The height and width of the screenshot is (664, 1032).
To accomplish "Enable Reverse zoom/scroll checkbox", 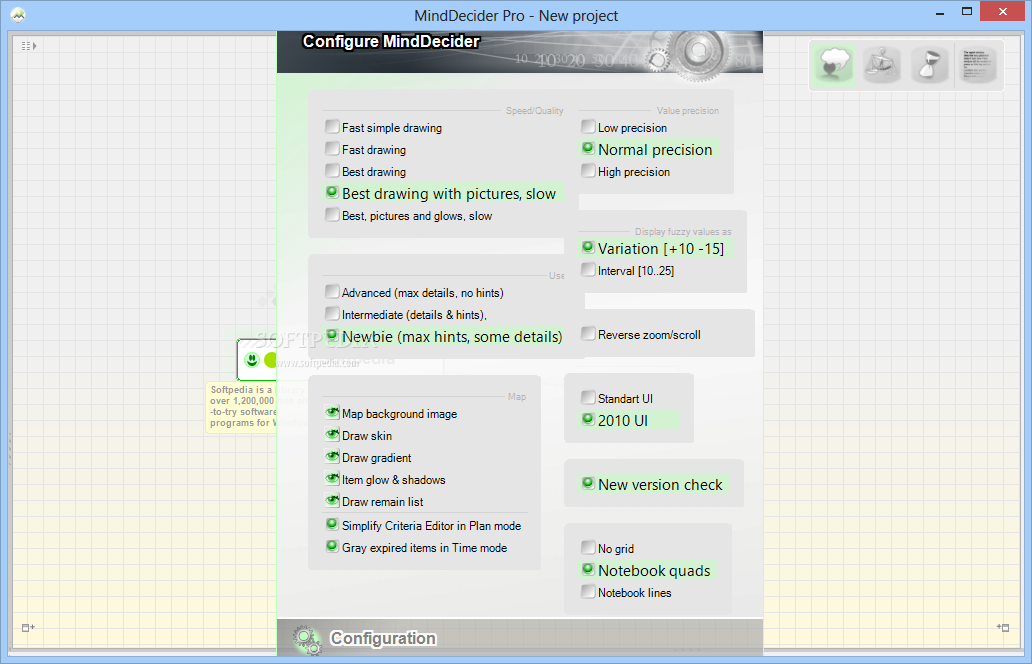I will pyautogui.click(x=641, y=334).
